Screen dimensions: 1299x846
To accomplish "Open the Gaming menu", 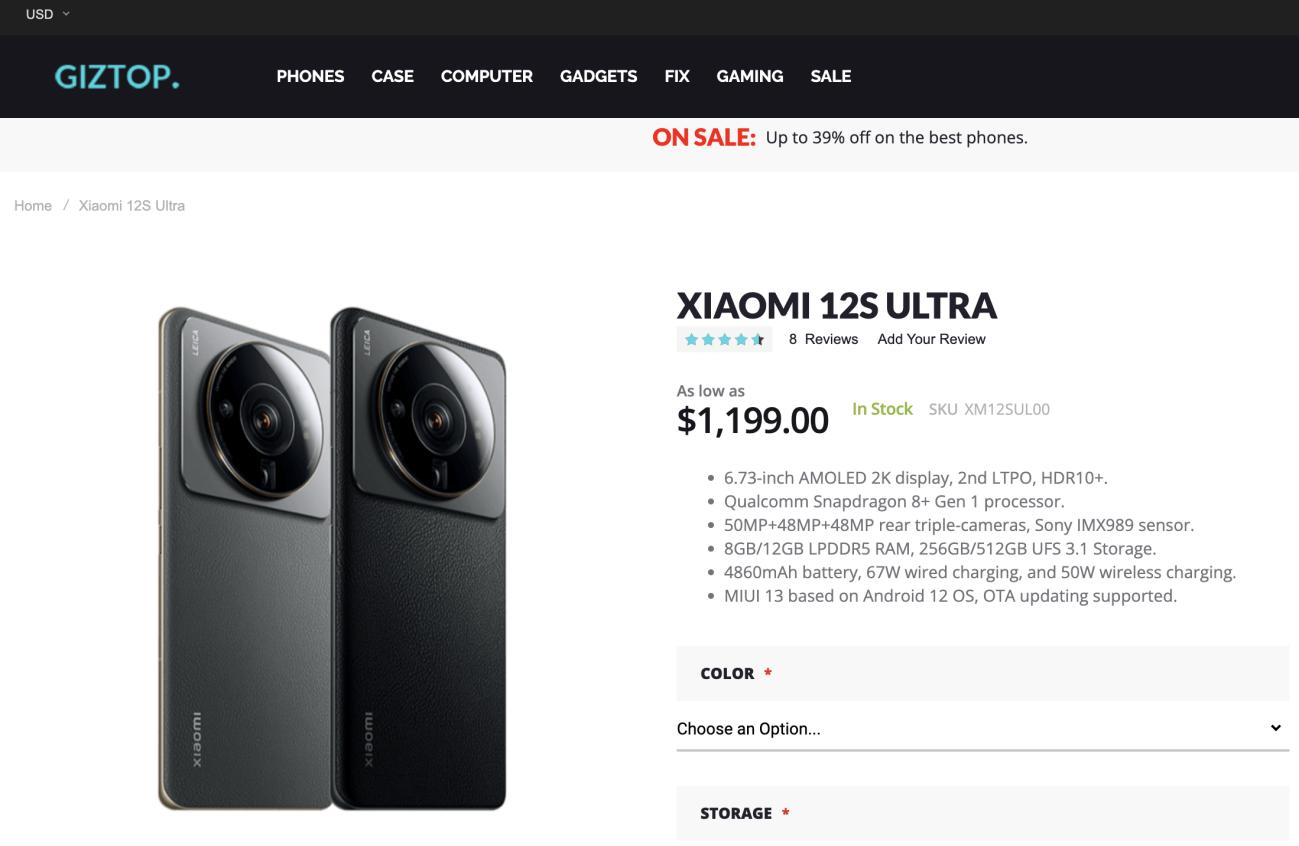I will coord(750,76).
